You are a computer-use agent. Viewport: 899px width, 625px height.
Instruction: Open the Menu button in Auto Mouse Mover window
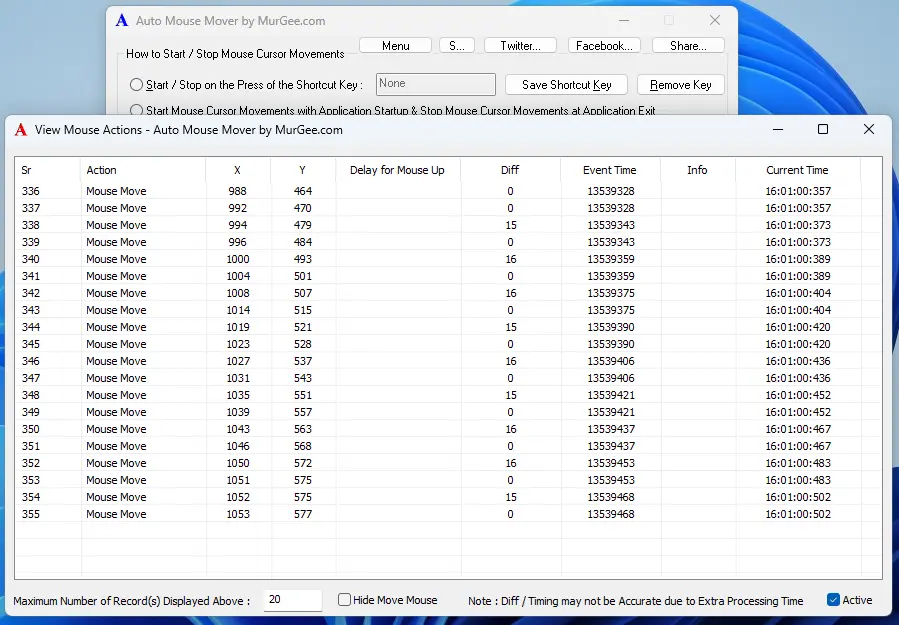tap(395, 46)
